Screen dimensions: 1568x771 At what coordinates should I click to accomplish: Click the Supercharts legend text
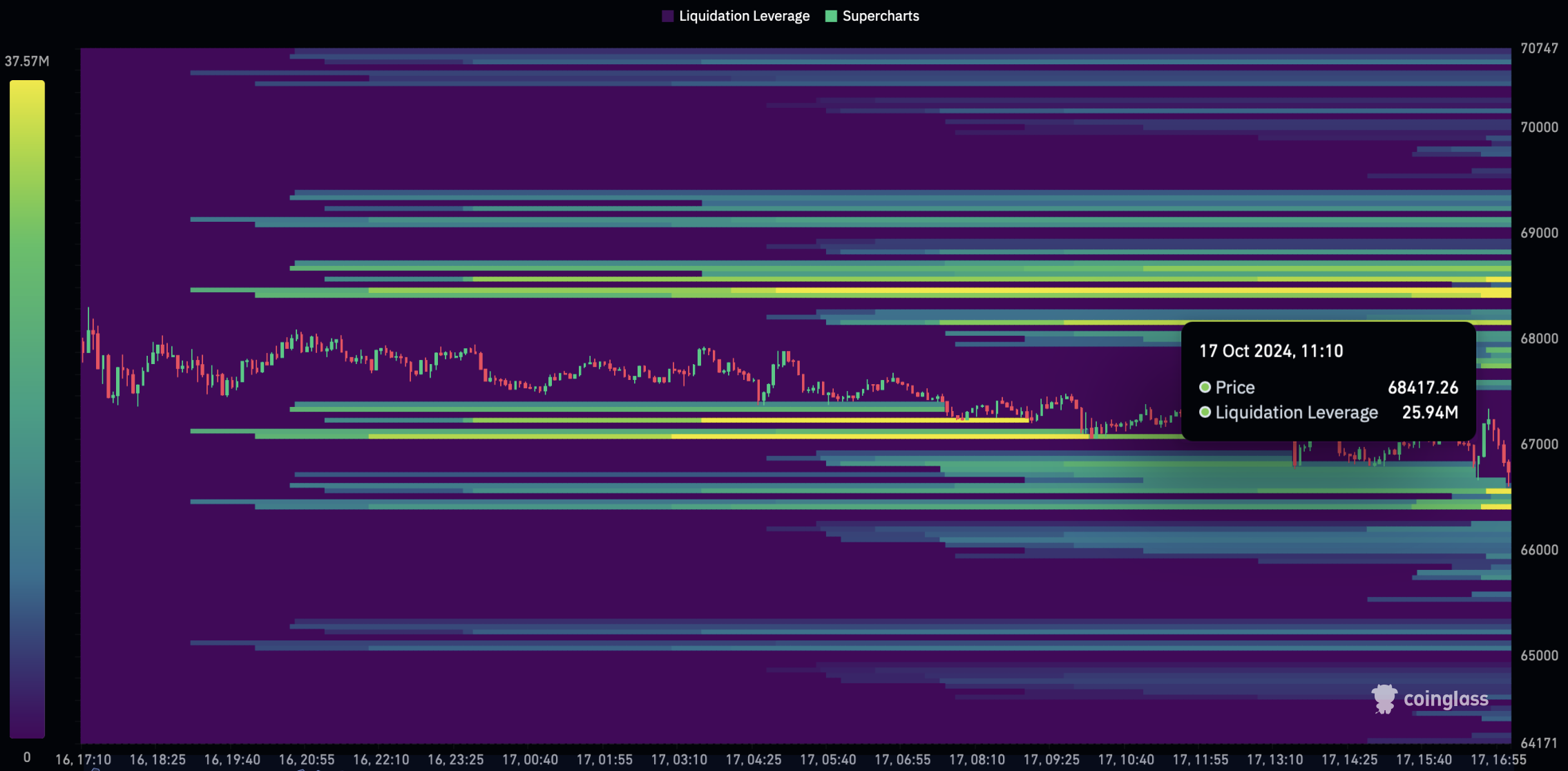click(881, 16)
